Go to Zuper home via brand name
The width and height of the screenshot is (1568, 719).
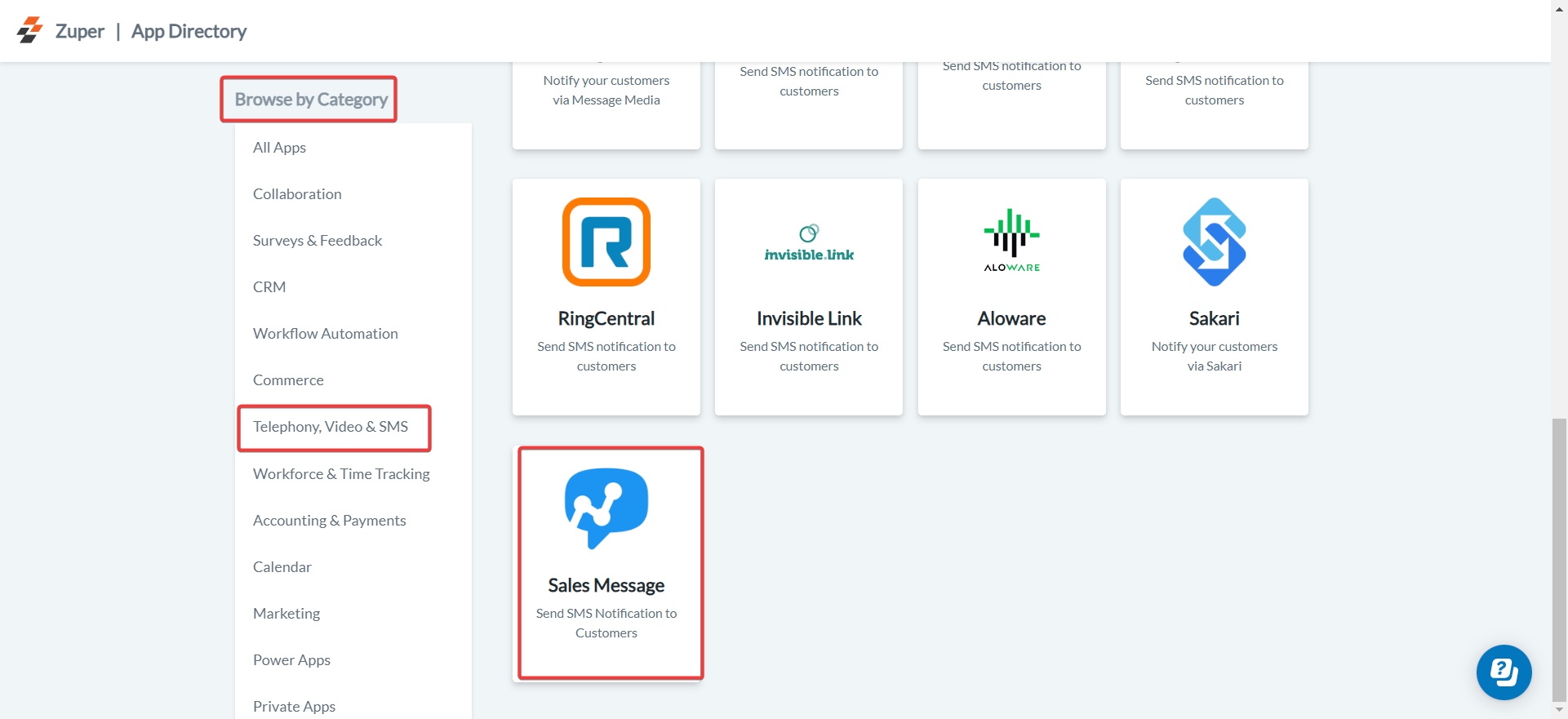[x=80, y=31]
